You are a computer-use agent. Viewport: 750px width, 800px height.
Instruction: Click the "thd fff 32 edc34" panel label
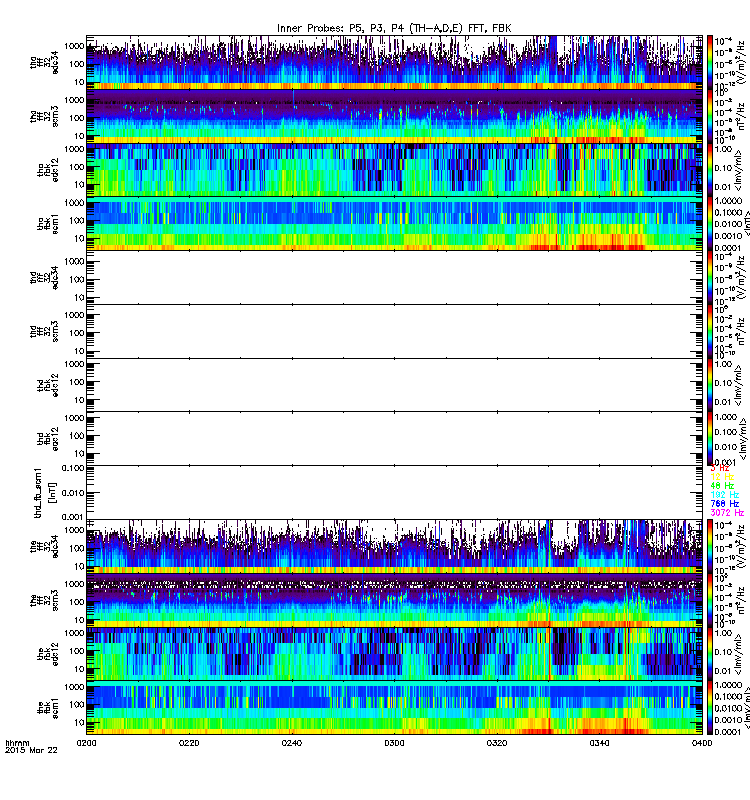pyautogui.click(x=44, y=278)
